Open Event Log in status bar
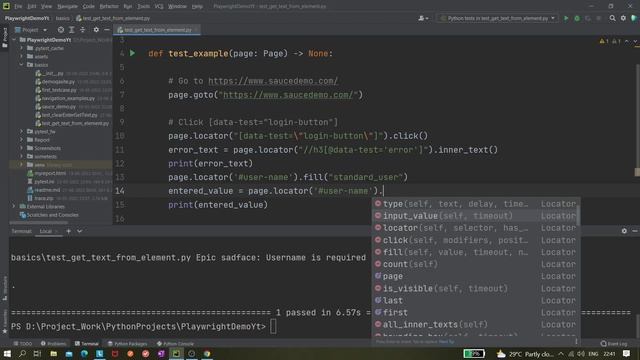 (x=614, y=344)
